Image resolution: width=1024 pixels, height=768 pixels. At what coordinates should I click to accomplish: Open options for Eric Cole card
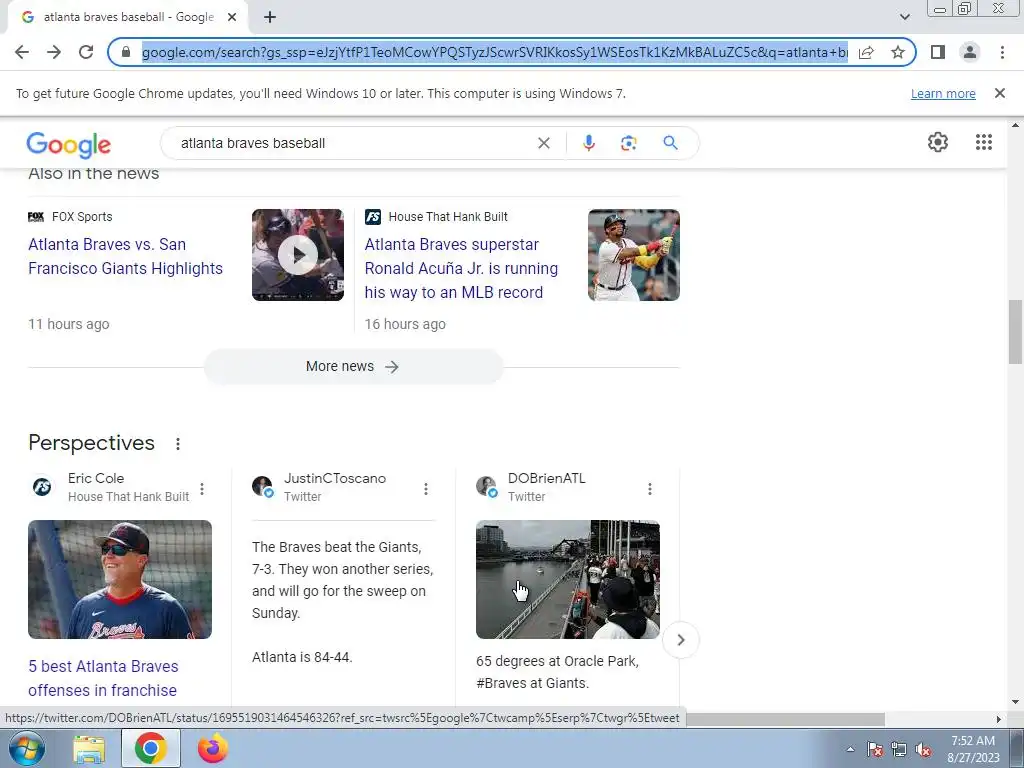[x=202, y=488]
